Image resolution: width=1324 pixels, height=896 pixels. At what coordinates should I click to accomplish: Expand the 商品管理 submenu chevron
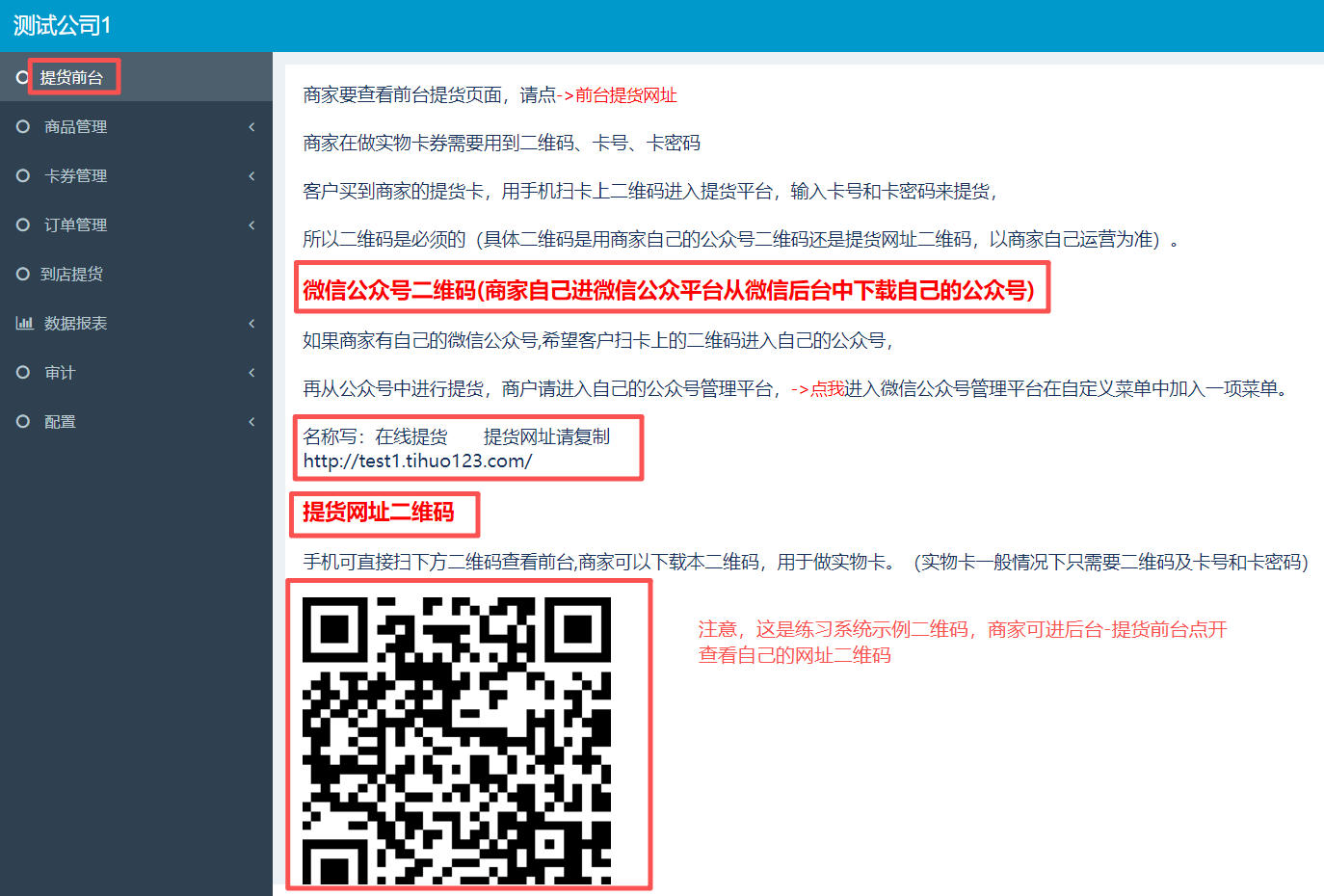point(252,126)
